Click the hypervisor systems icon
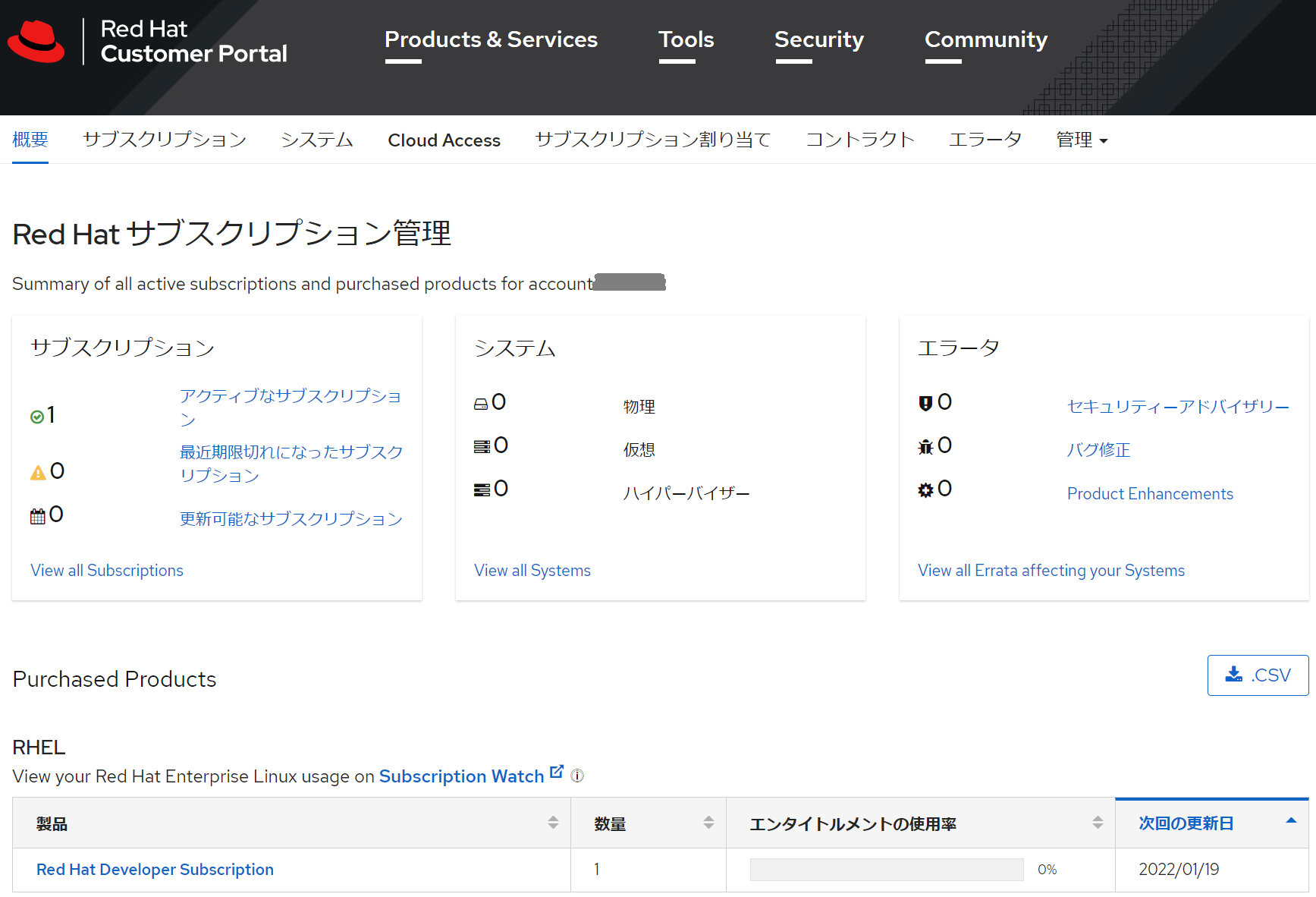Screen dimensions: 1316x897 pos(482,490)
